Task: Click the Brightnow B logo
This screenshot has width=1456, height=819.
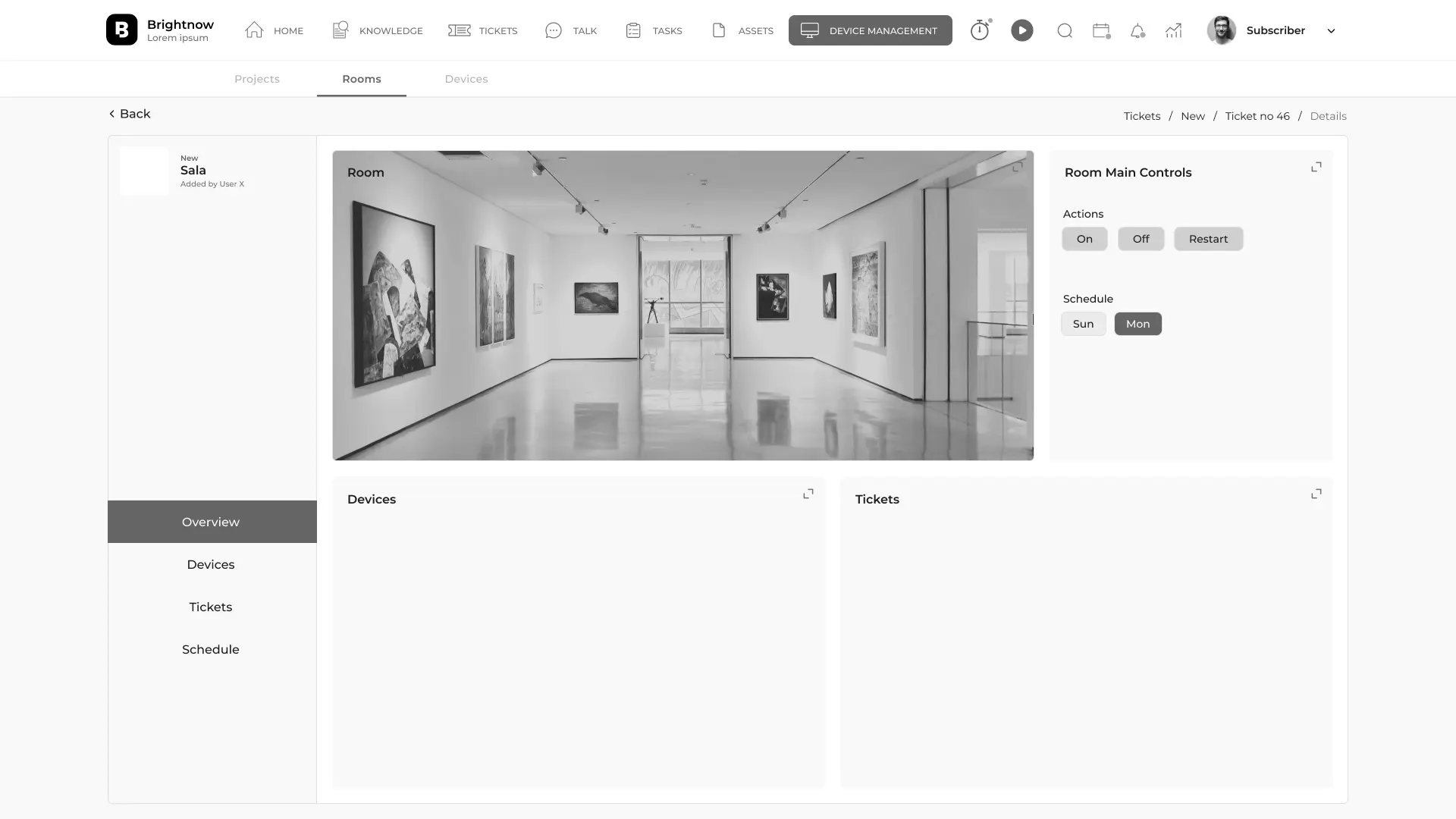Action: click(x=121, y=30)
